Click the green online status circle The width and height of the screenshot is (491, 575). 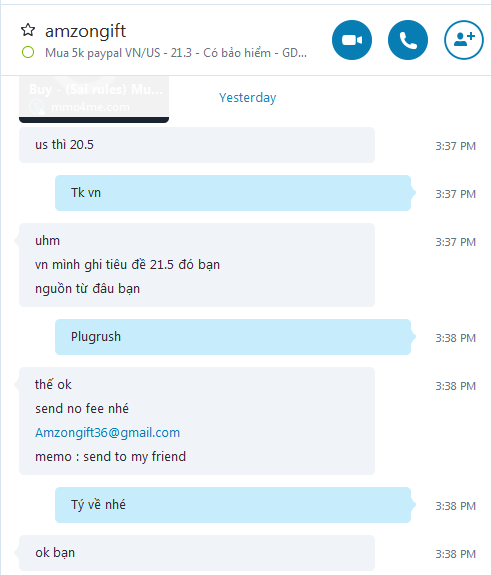pos(28,52)
